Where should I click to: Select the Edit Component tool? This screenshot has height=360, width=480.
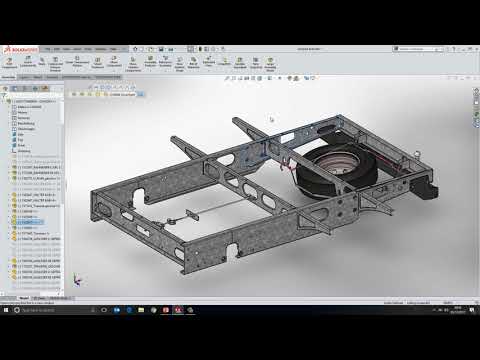point(9,63)
